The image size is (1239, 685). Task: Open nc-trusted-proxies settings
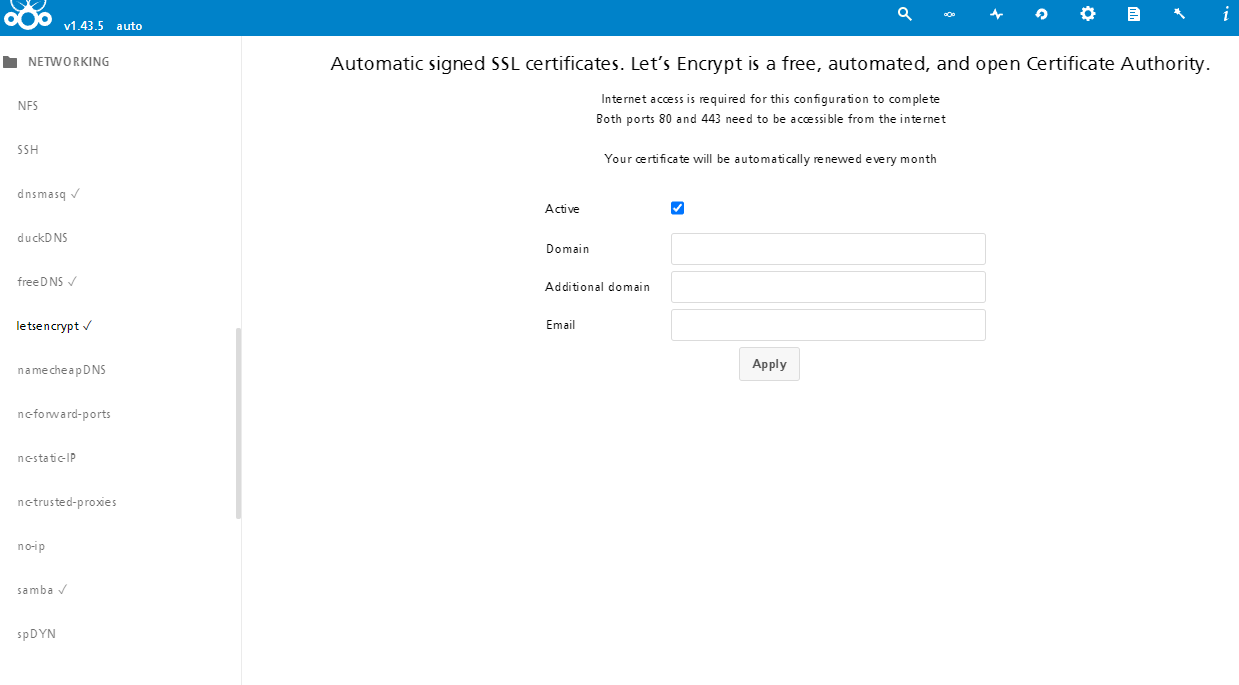(67, 502)
